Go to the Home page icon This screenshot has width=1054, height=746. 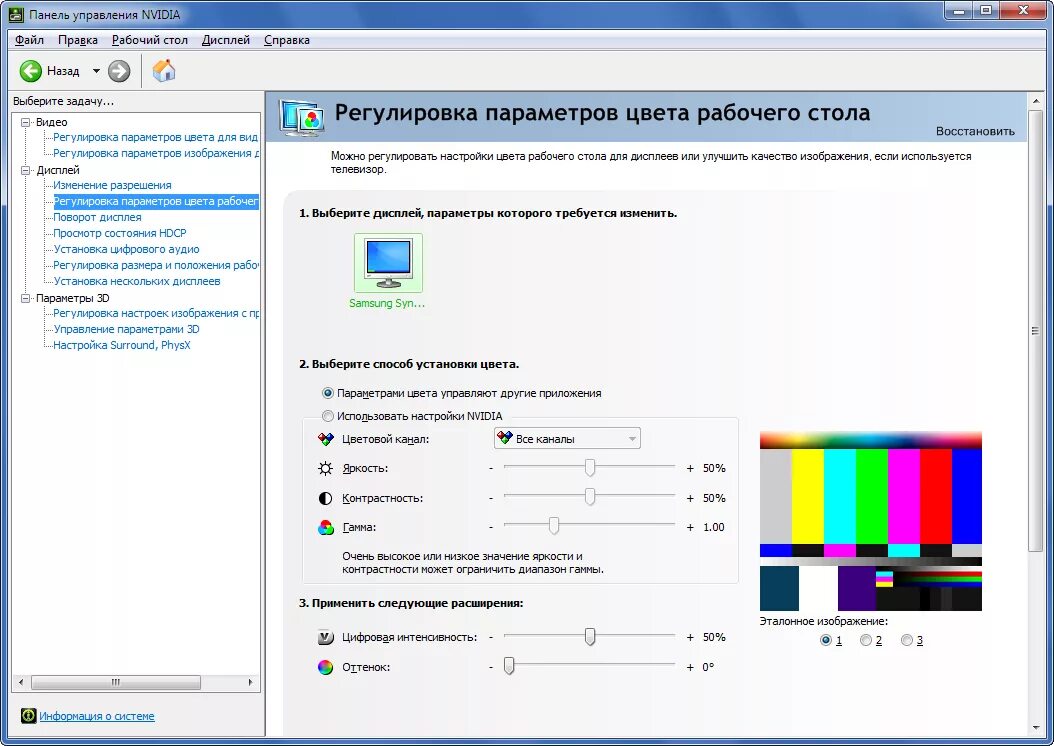click(x=163, y=71)
